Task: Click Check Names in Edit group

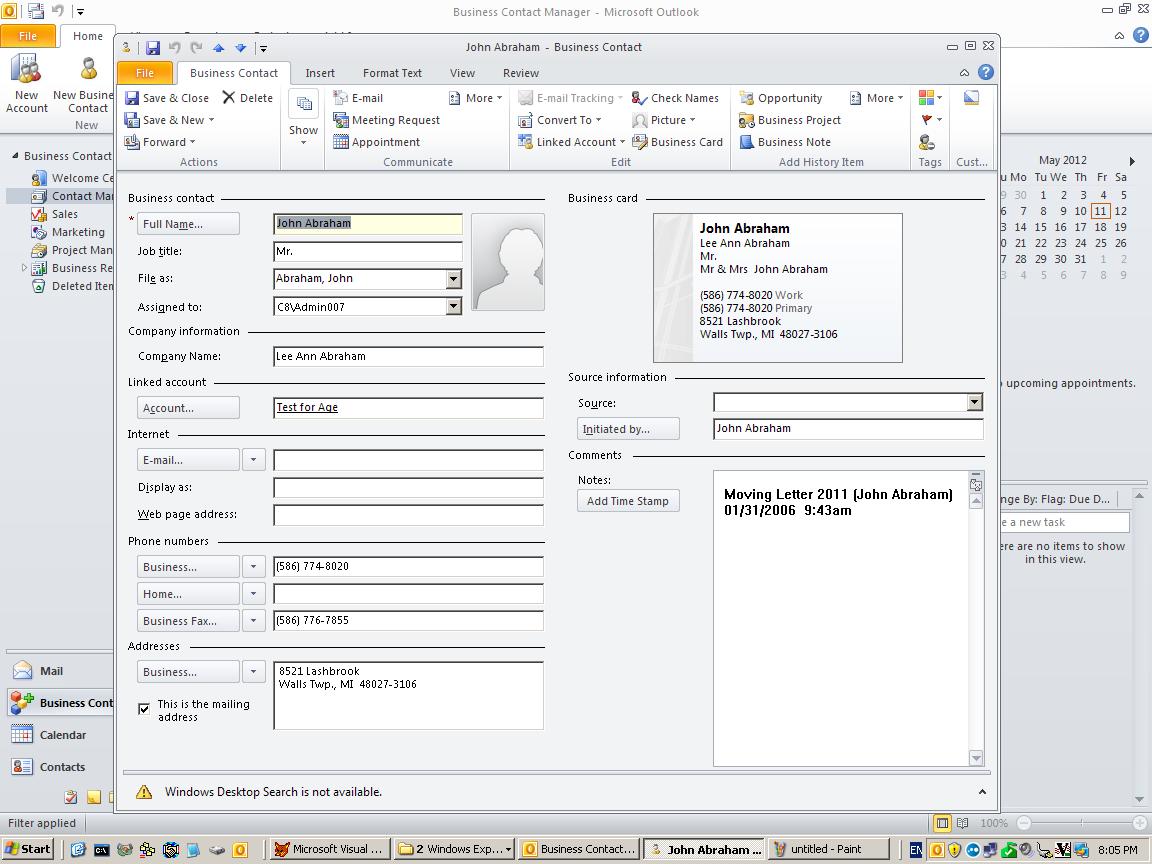Action: [x=675, y=98]
